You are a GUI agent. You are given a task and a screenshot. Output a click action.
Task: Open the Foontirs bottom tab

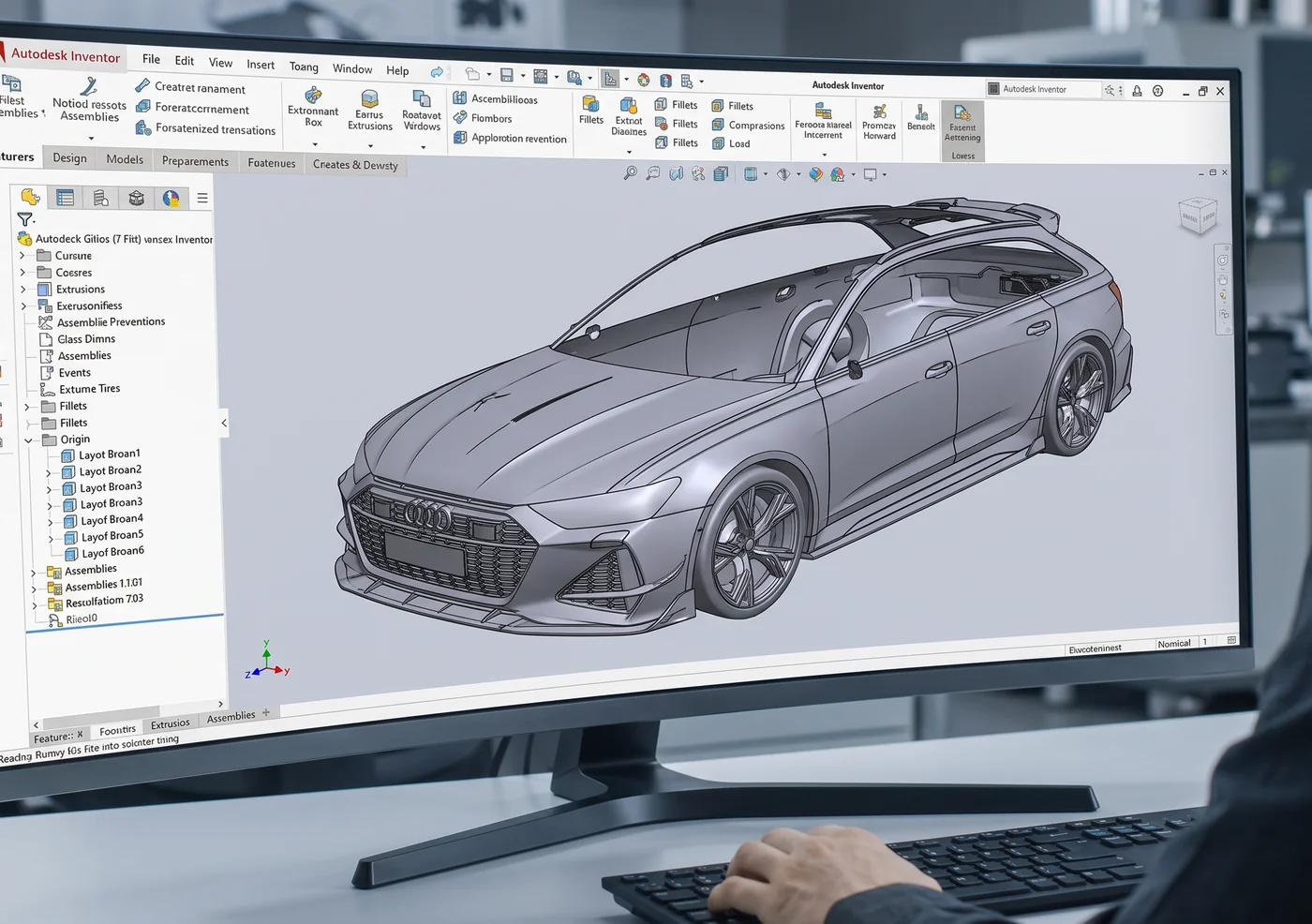pyautogui.click(x=117, y=730)
